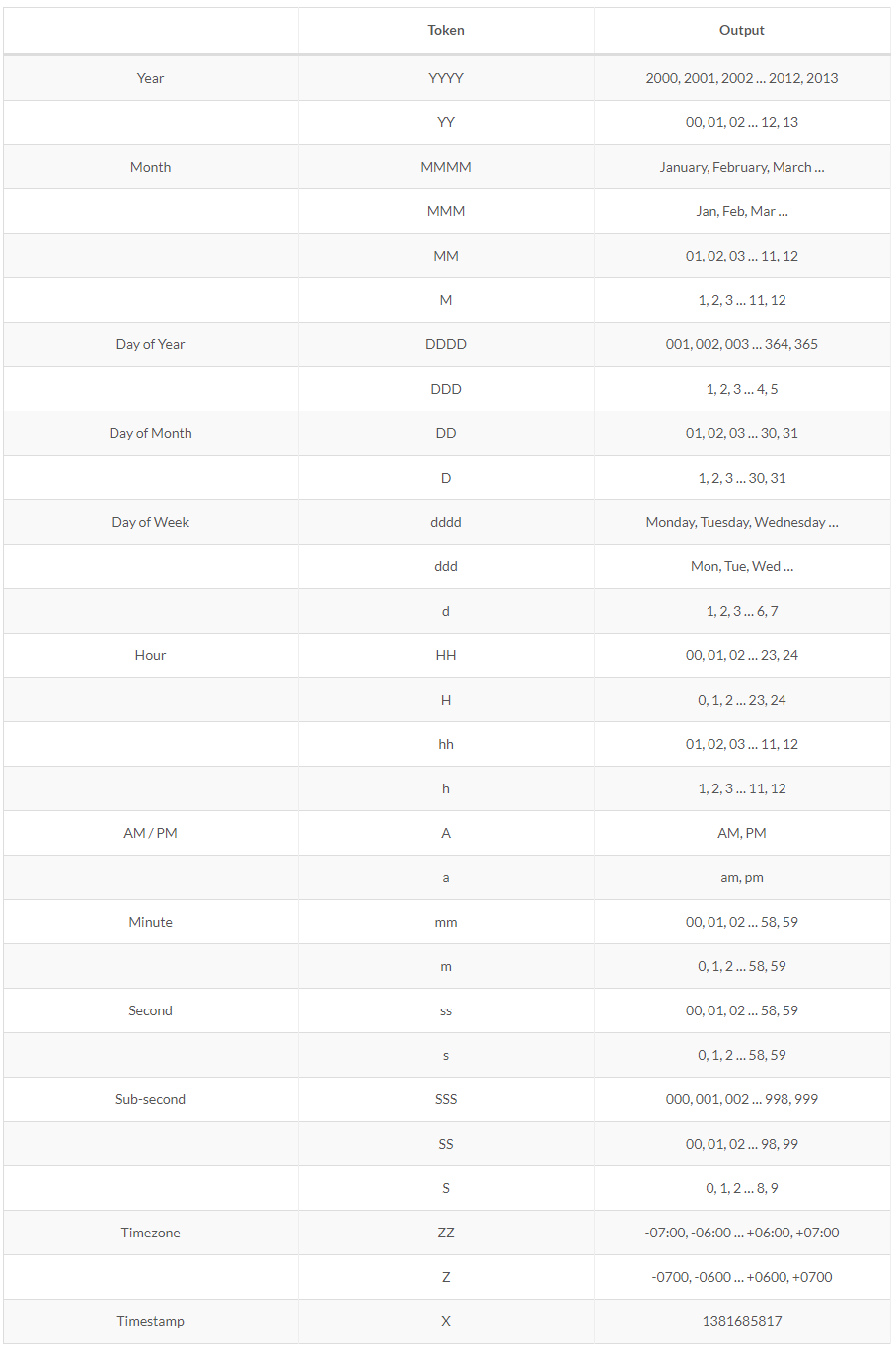Click the YYYY token cell

click(x=446, y=78)
